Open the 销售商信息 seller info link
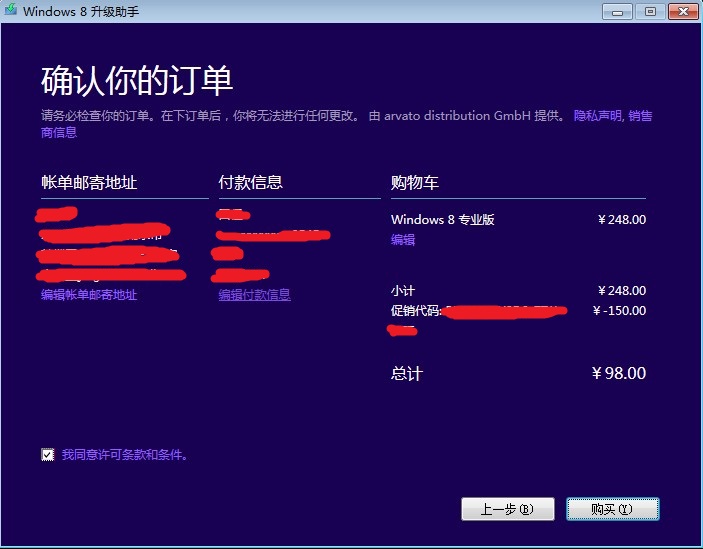 640,116
